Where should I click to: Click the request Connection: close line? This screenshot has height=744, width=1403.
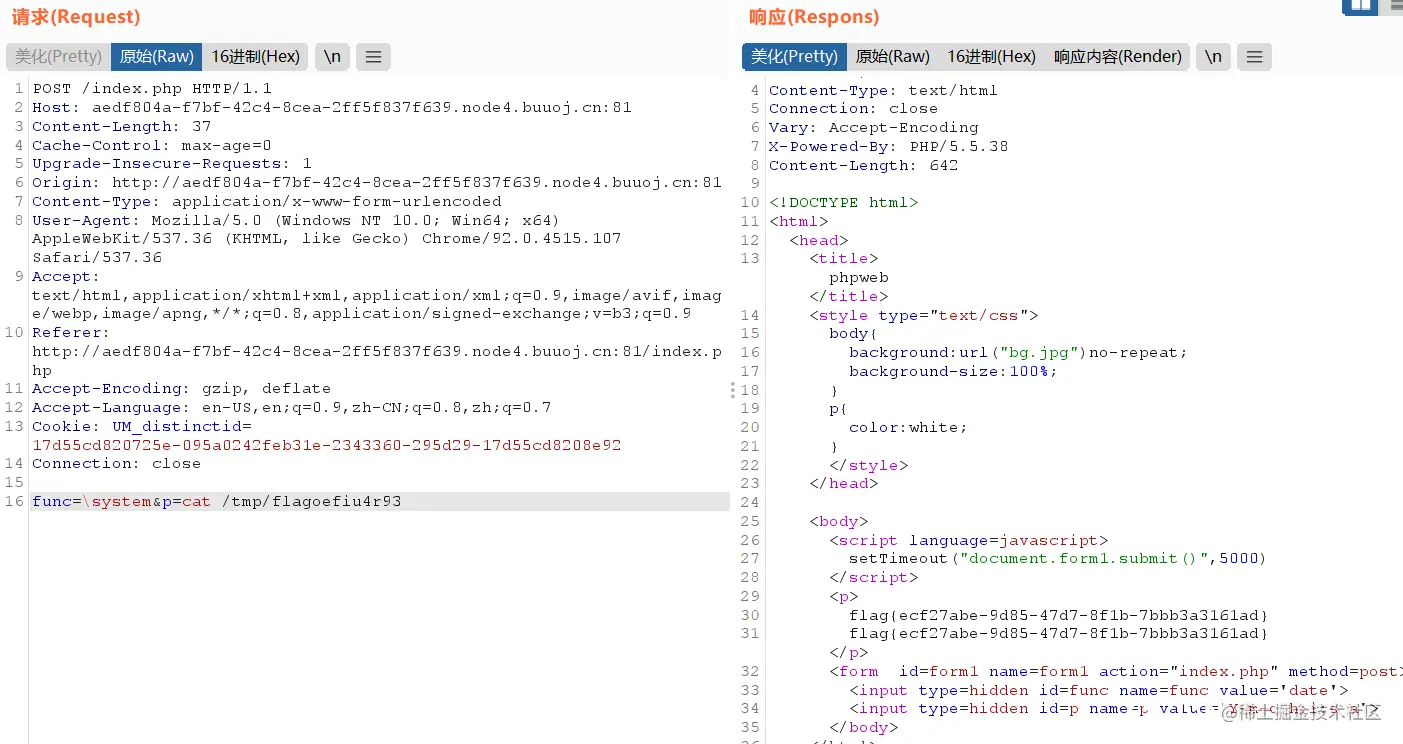[x=116, y=463]
